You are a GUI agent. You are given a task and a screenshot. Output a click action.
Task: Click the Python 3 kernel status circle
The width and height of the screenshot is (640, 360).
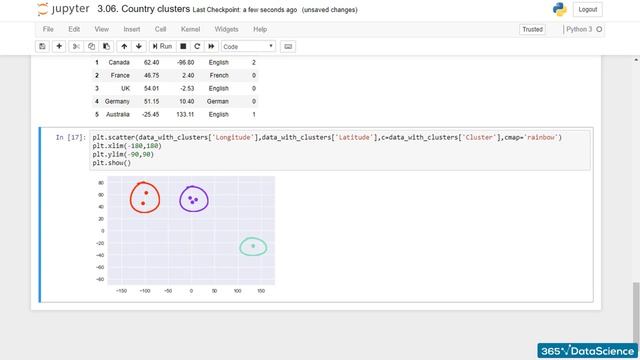pyautogui.click(x=599, y=29)
